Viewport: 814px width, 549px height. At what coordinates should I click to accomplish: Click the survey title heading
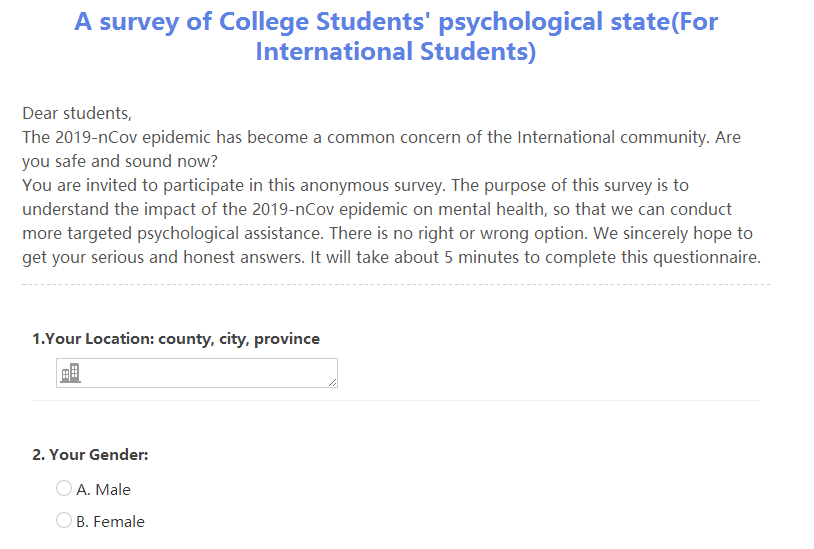point(396,22)
